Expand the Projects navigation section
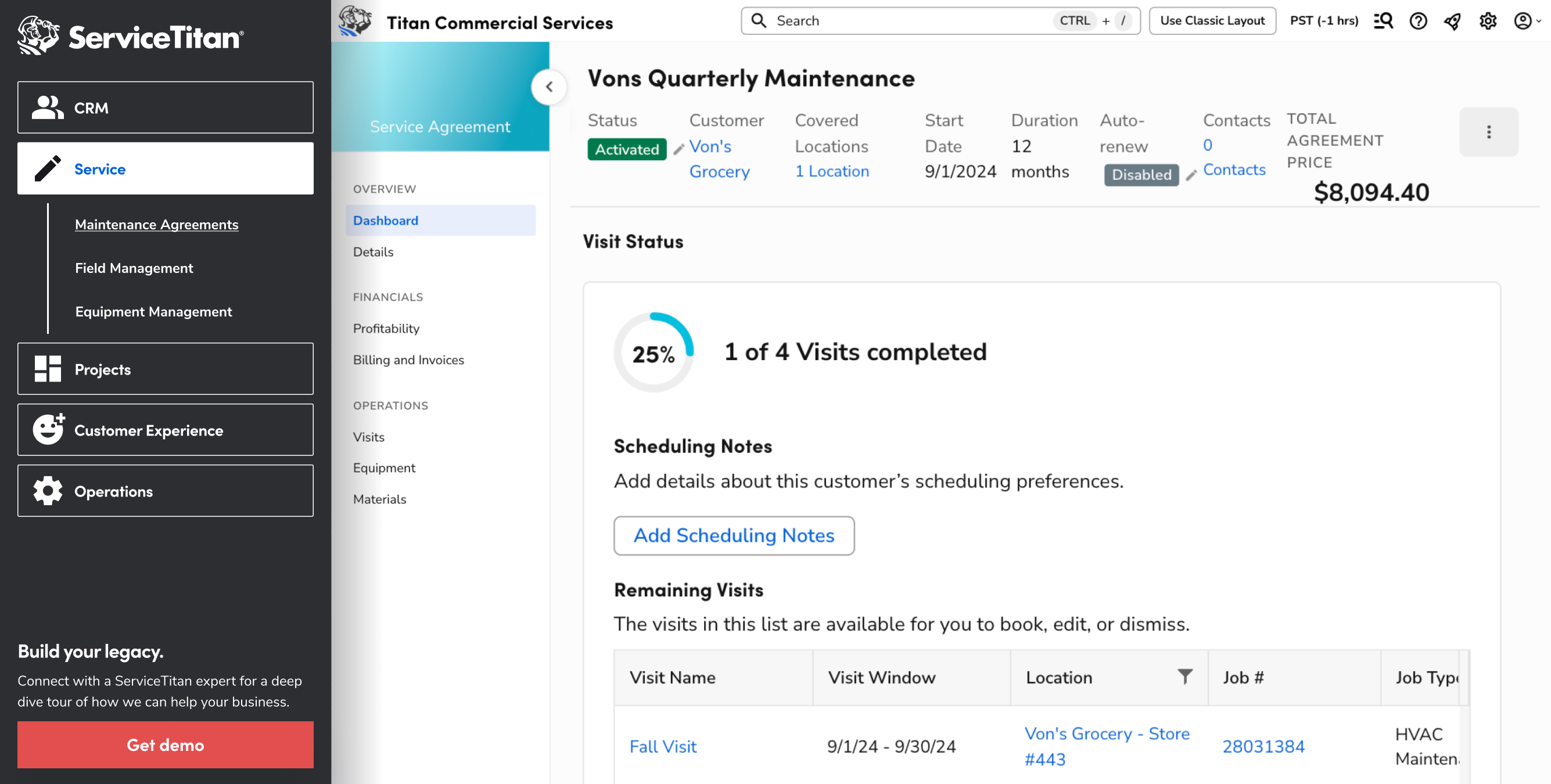The width and height of the screenshot is (1551, 784). point(165,369)
